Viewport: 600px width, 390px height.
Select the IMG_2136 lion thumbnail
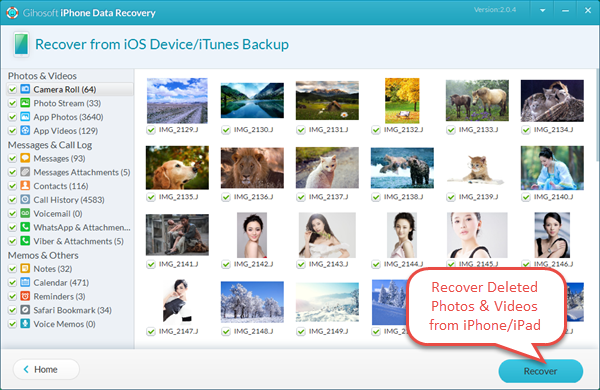(x=252, y=168)
